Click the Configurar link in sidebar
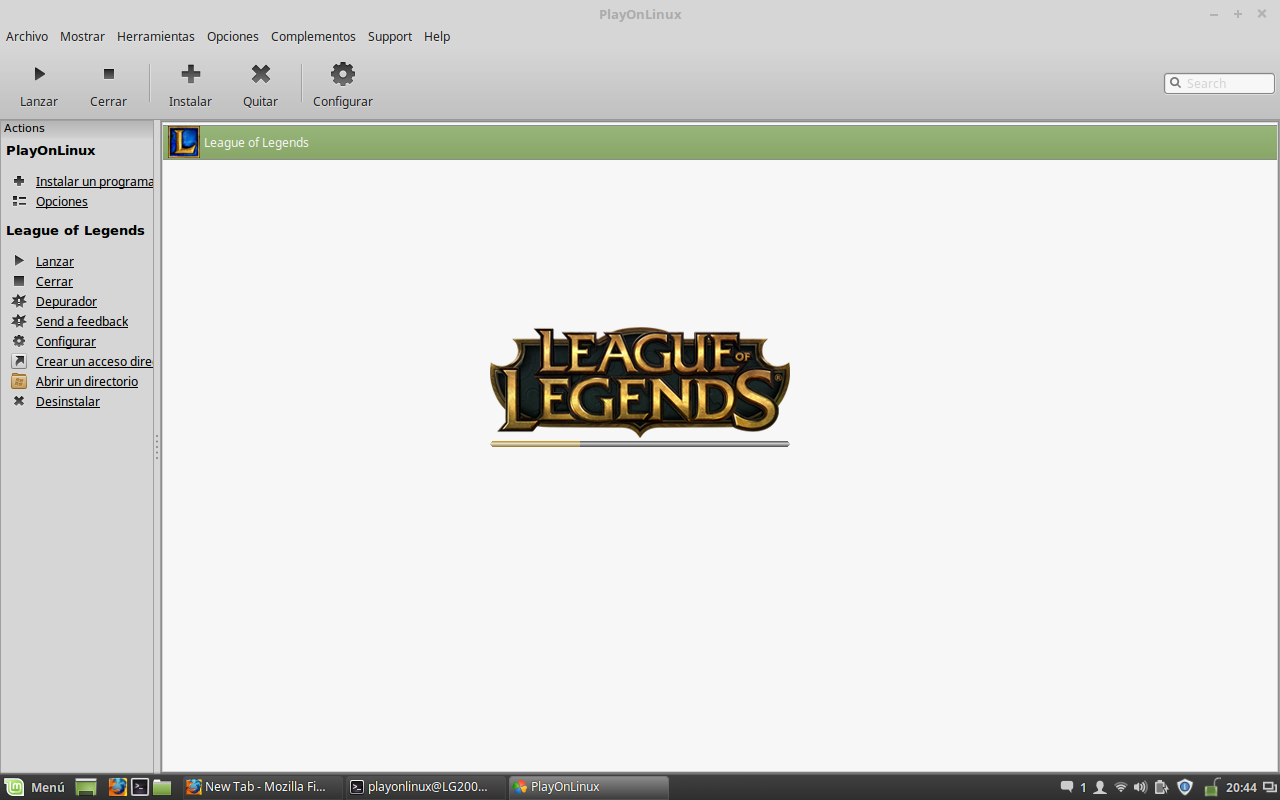The height and width of the screenshot is (800, 1280). [66, 341]
